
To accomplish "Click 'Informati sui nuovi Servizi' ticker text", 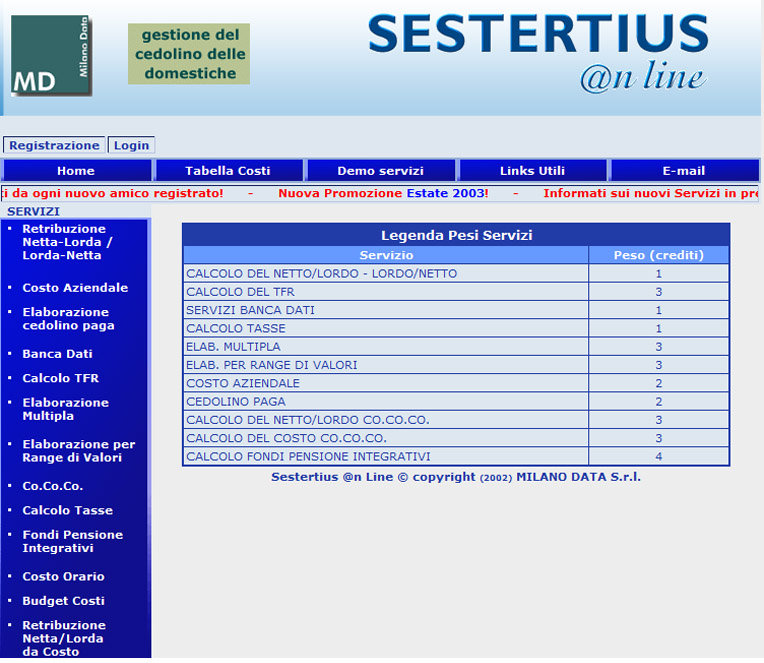I will coord(631,193).
